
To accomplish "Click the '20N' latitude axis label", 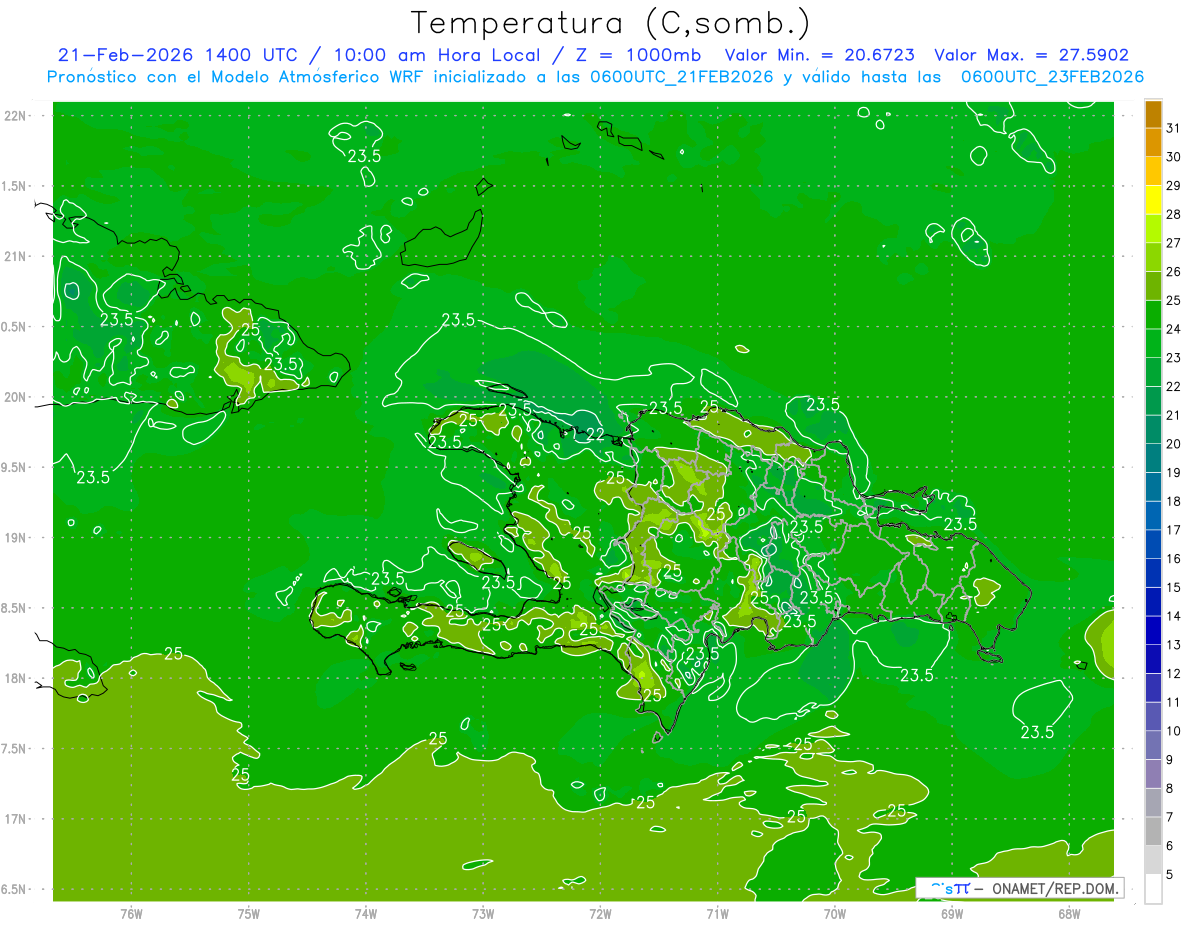I will tap(16, 397).
